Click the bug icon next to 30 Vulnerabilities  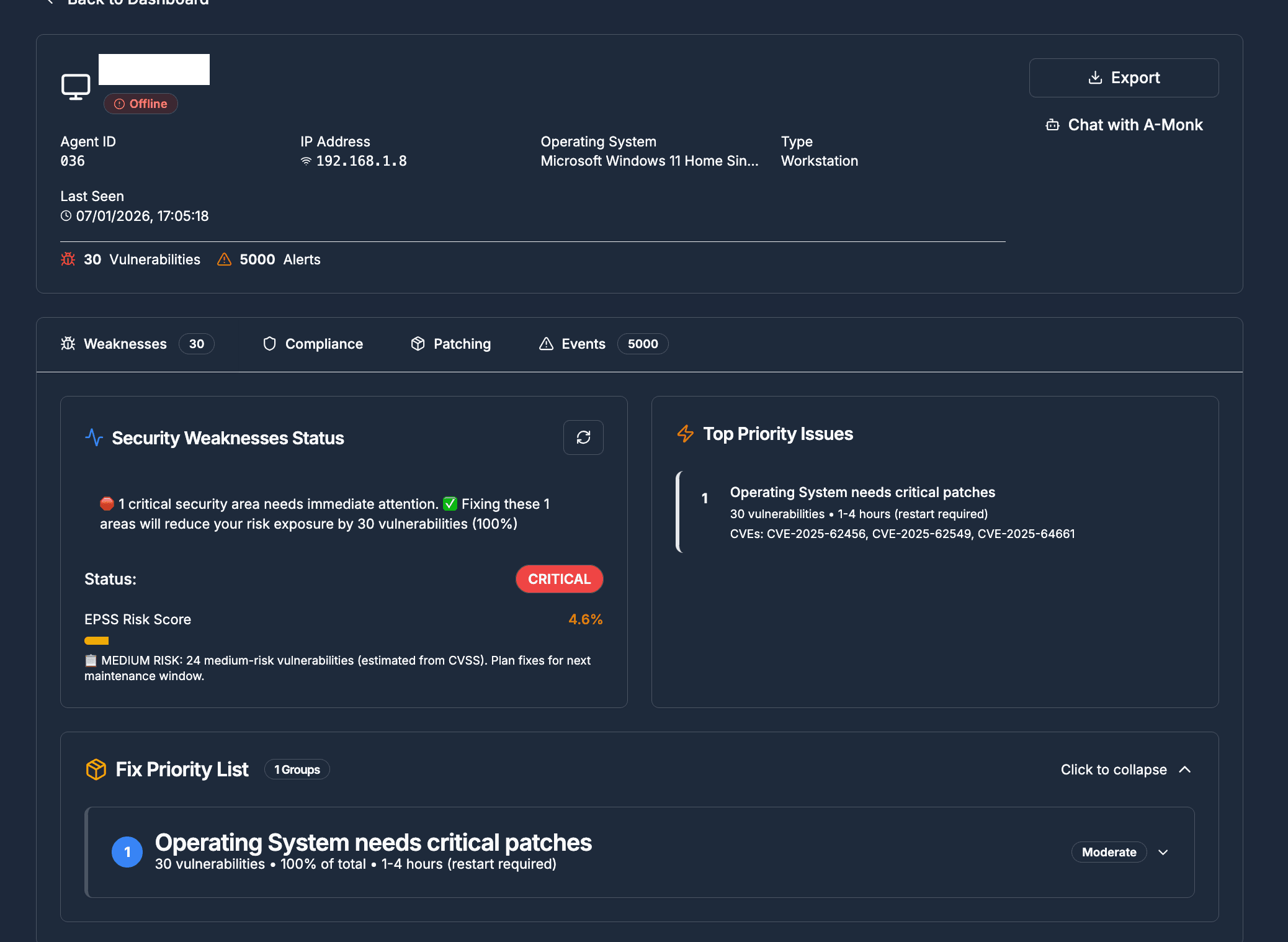tap(68, 259)
